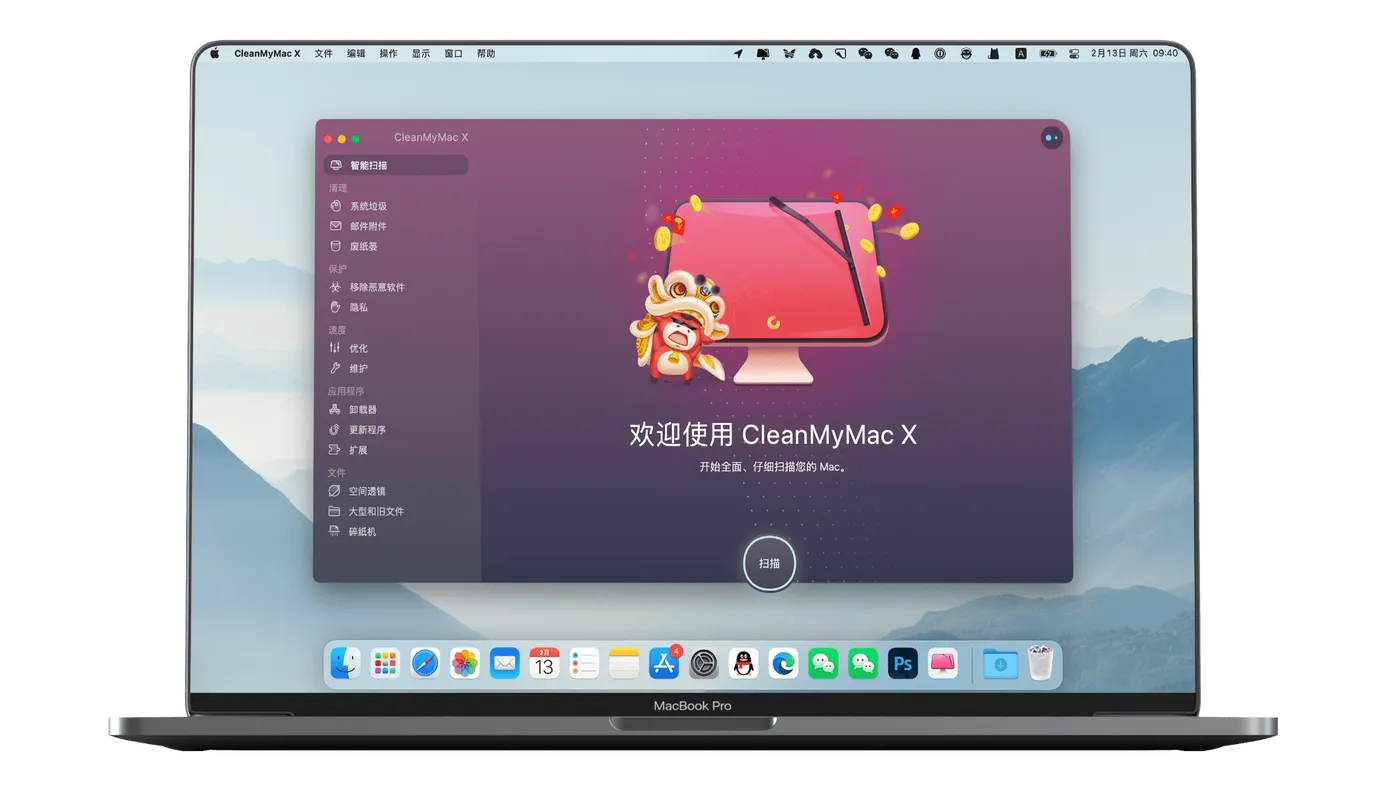Open System Preferences from the Dock
This screenshot has width=1400, height=791.
tap(704, 662)
